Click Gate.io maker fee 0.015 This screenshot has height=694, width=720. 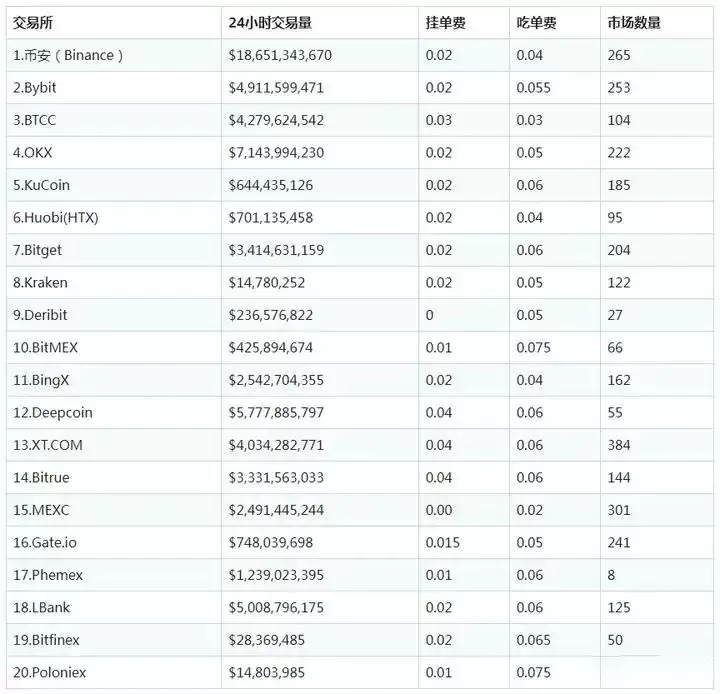[442, 543]
